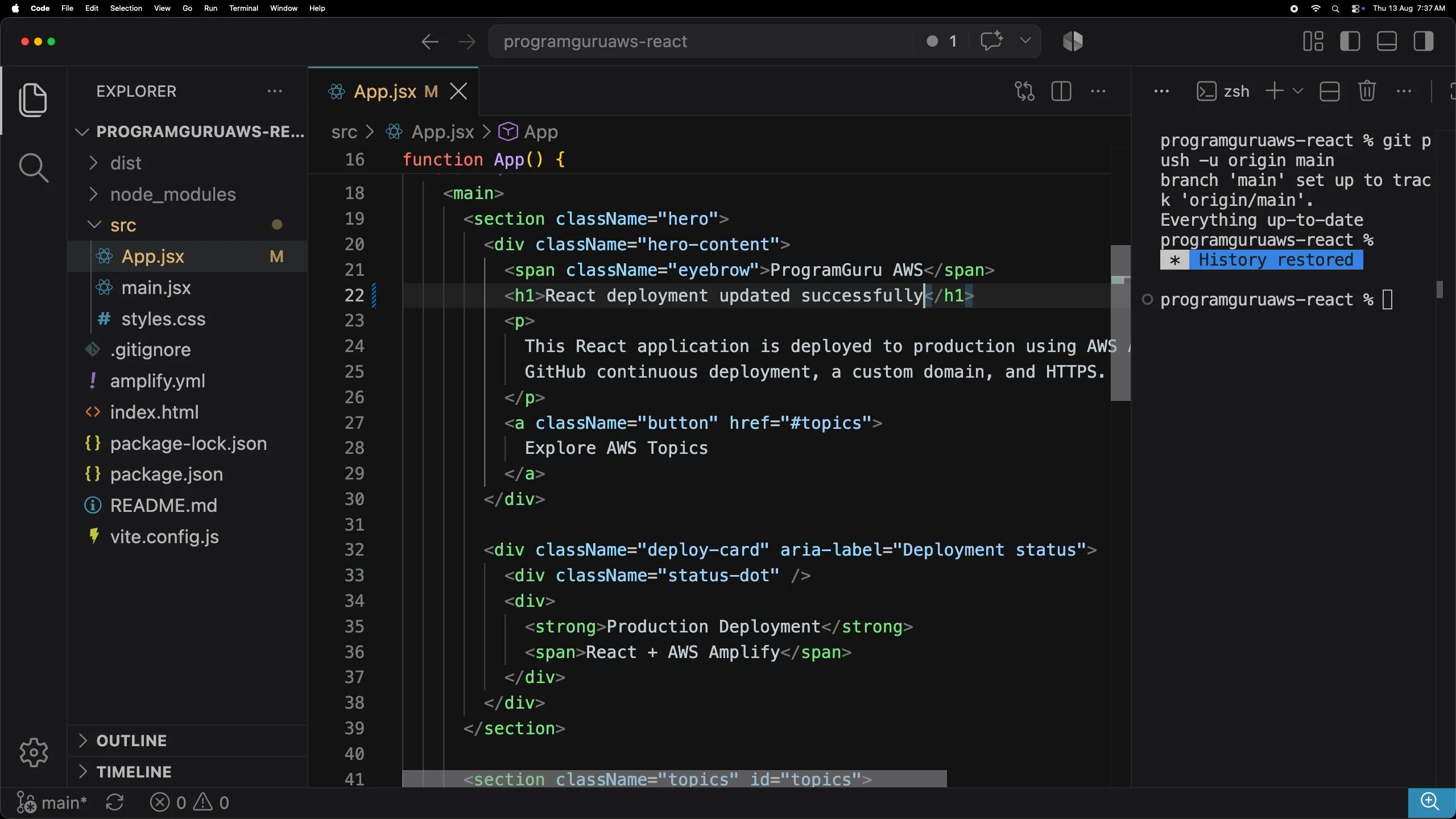Open App.jsx in the explorer tree
1456x819 pixels.
click(188, 257)
